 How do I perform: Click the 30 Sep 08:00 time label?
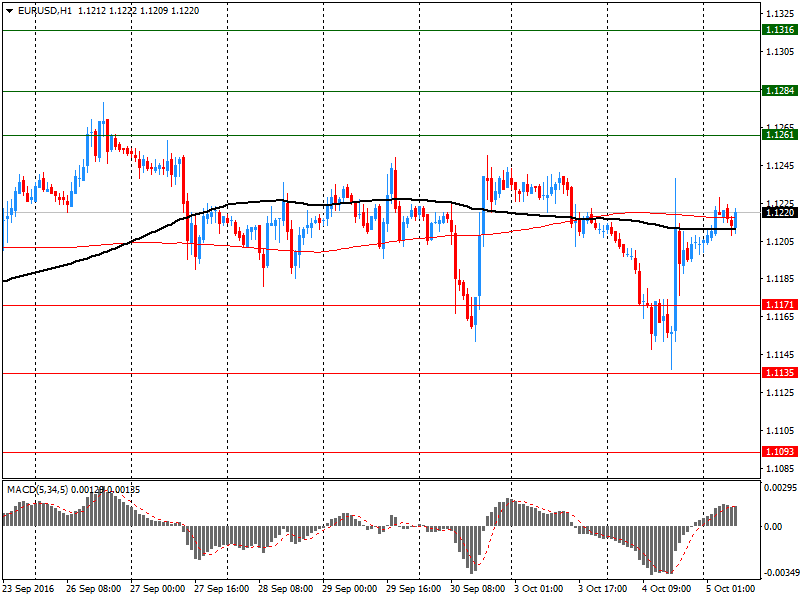coord(478,589)
